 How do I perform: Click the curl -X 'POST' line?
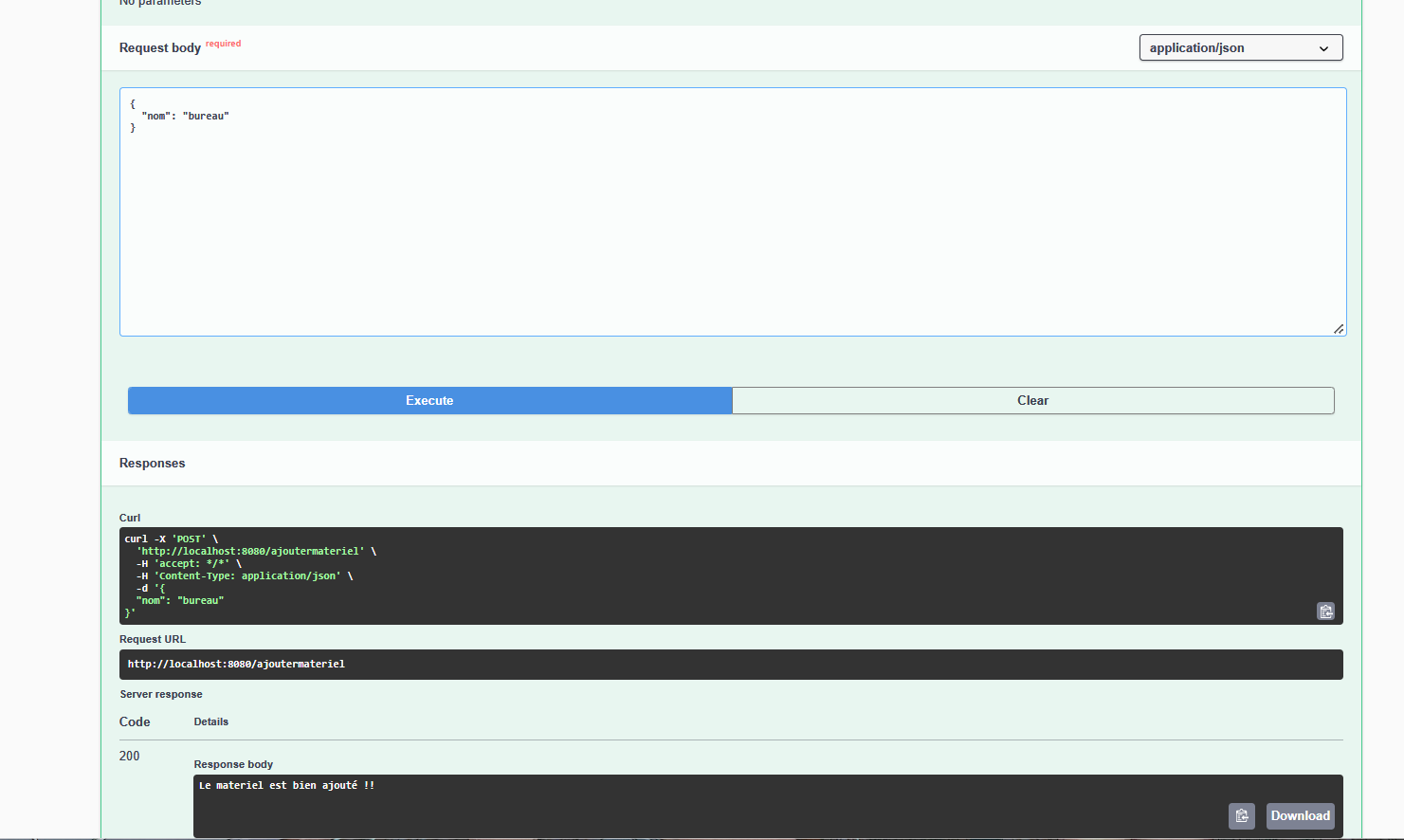172,539
